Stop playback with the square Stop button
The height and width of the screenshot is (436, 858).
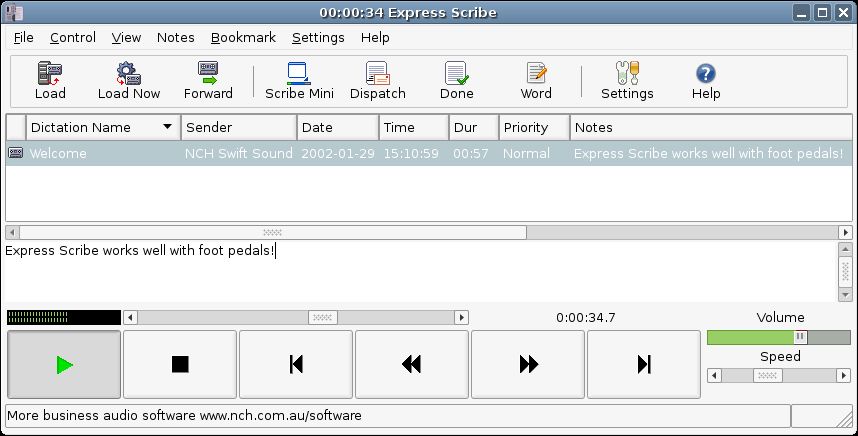[x=180, y=364]
